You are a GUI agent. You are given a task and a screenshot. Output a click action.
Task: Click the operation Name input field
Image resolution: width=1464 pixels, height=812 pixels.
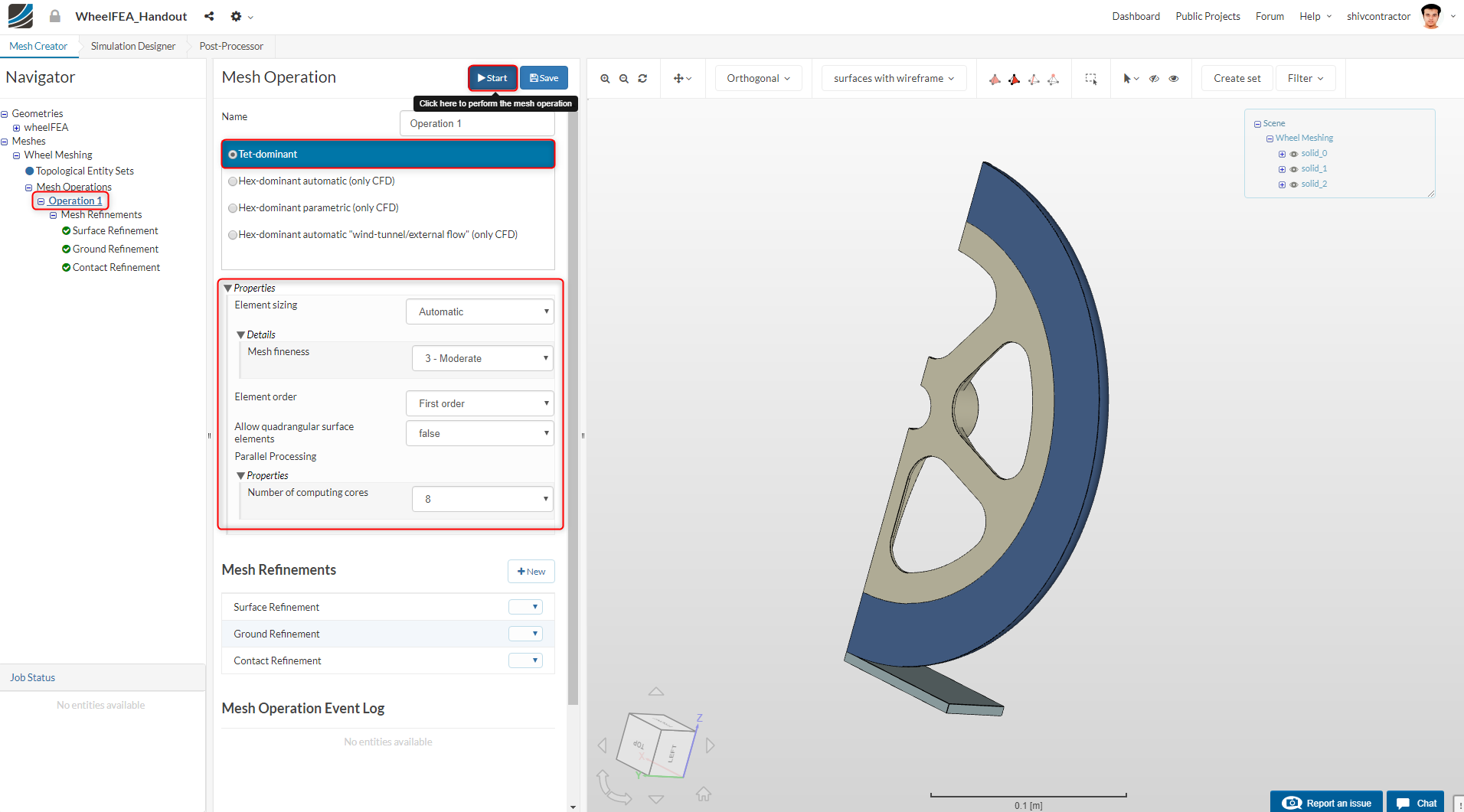click(x=476, y=123)
